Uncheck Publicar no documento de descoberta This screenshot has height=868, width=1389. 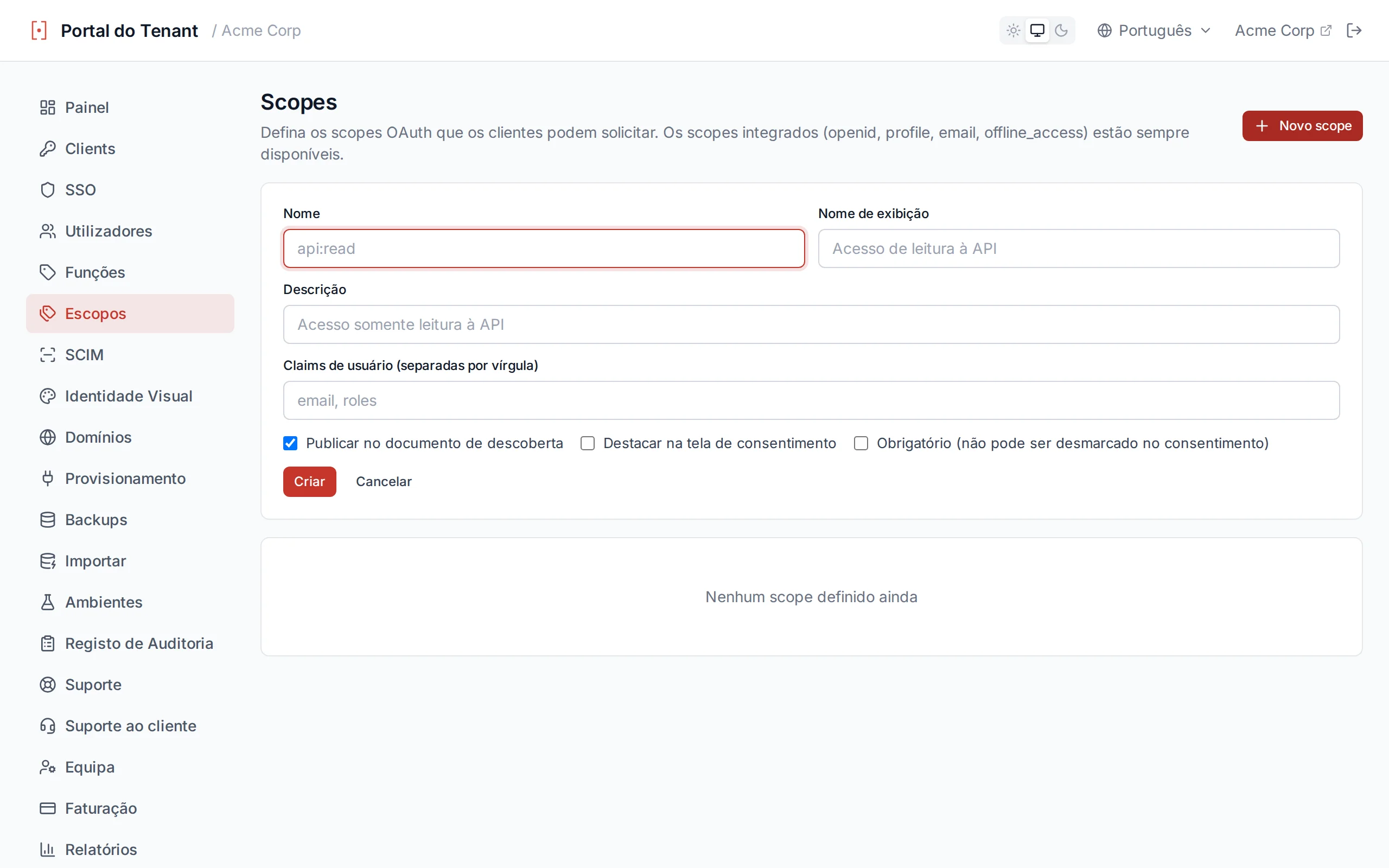290,443
